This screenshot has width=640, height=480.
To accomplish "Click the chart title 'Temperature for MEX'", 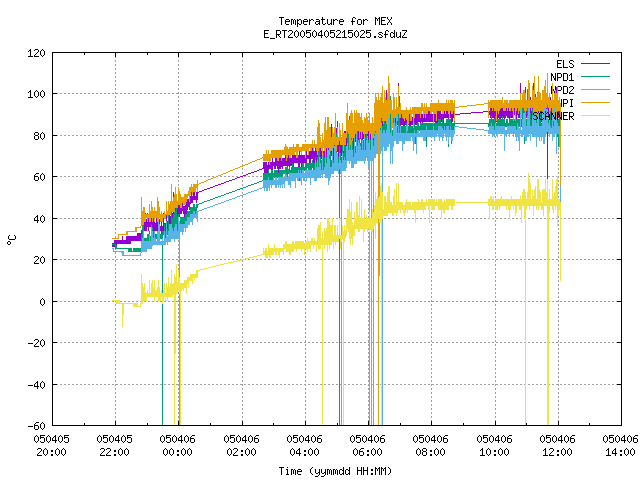I will point(336,21).
